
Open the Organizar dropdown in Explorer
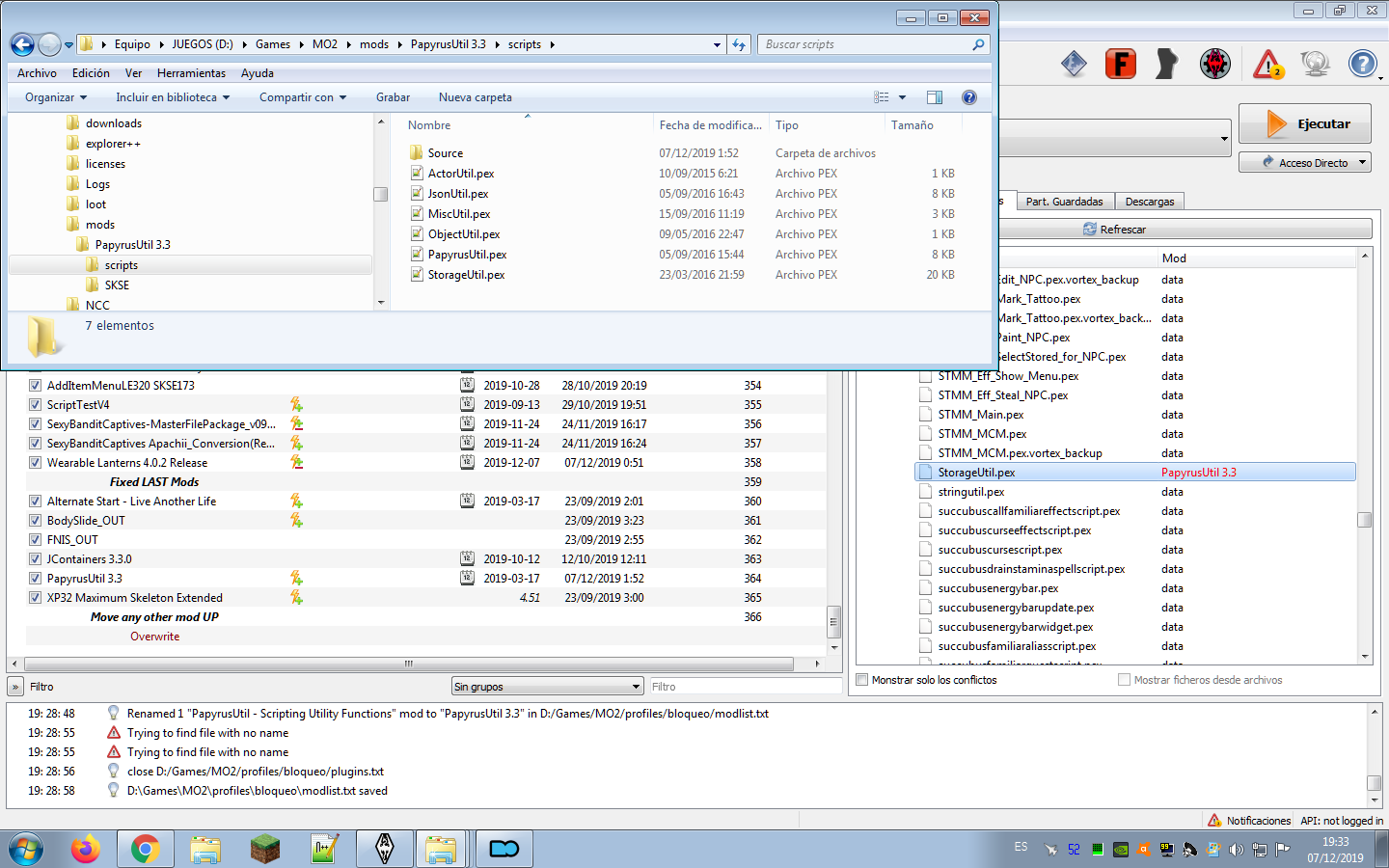(x=56, y=97)
